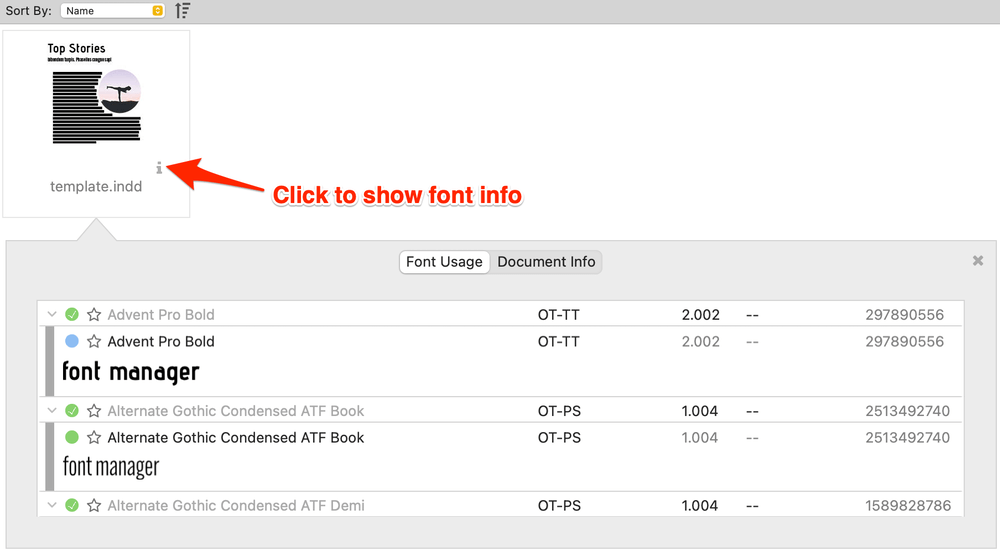Image resolution: width=1000 pixels, height=551 pixels.
Task: Select the black Advent Pro Bold font name
Action: point(161,341)
